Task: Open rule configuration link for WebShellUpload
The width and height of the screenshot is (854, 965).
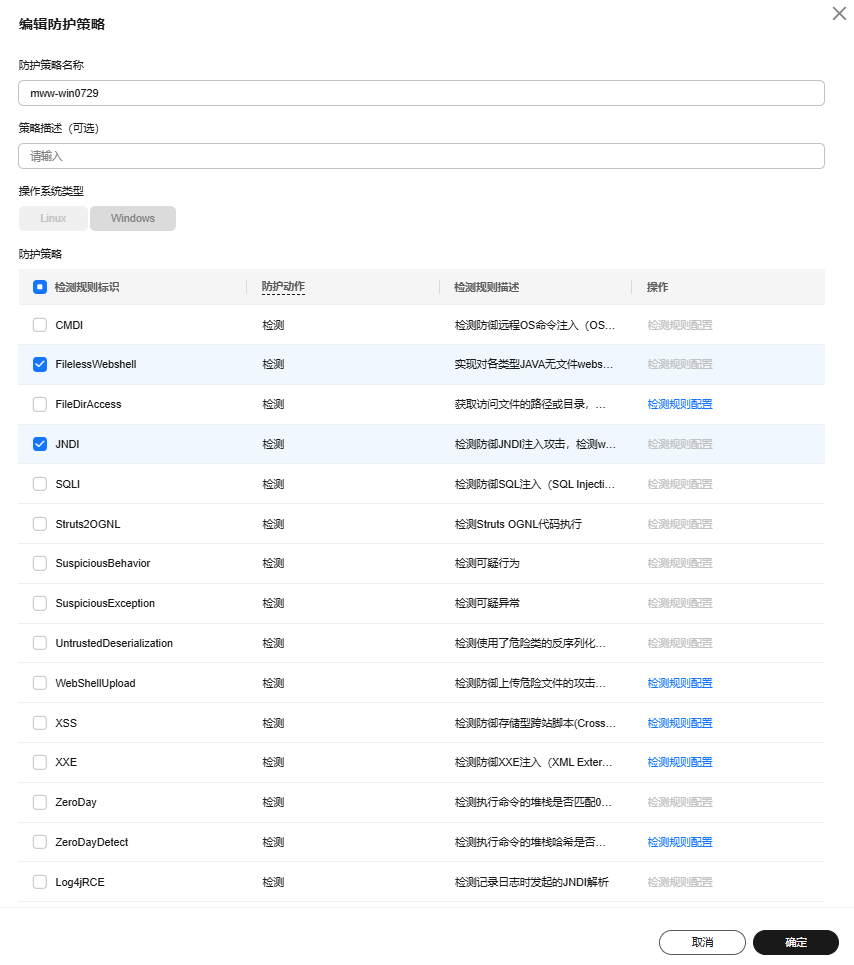Action: [x=680, y=684]
